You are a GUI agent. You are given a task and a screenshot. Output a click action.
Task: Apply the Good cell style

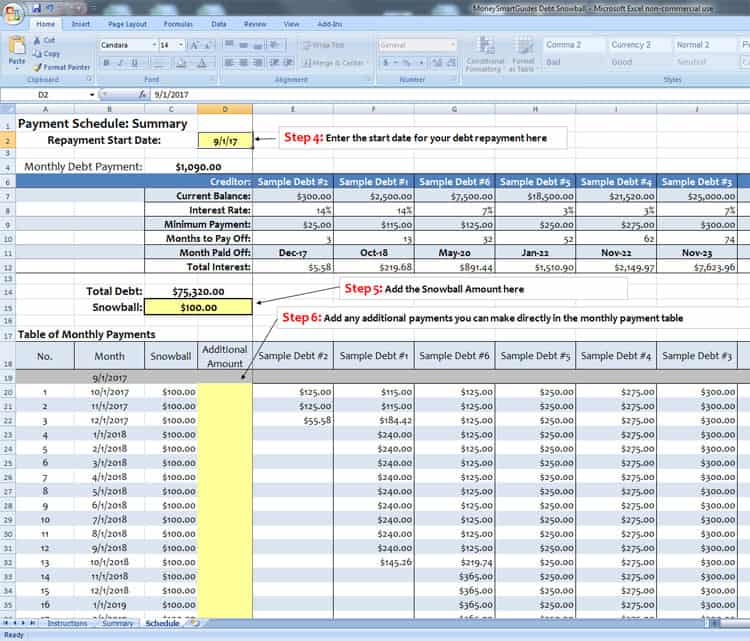tap(639, 62)
